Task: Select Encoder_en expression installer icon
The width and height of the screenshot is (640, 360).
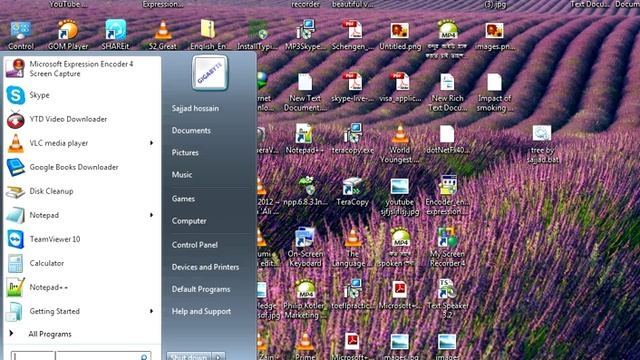Action: coord(447,196)
